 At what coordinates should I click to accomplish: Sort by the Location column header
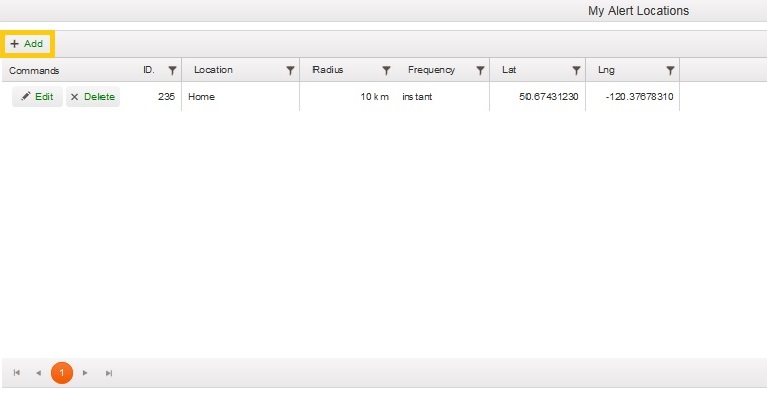pos(213,70)
